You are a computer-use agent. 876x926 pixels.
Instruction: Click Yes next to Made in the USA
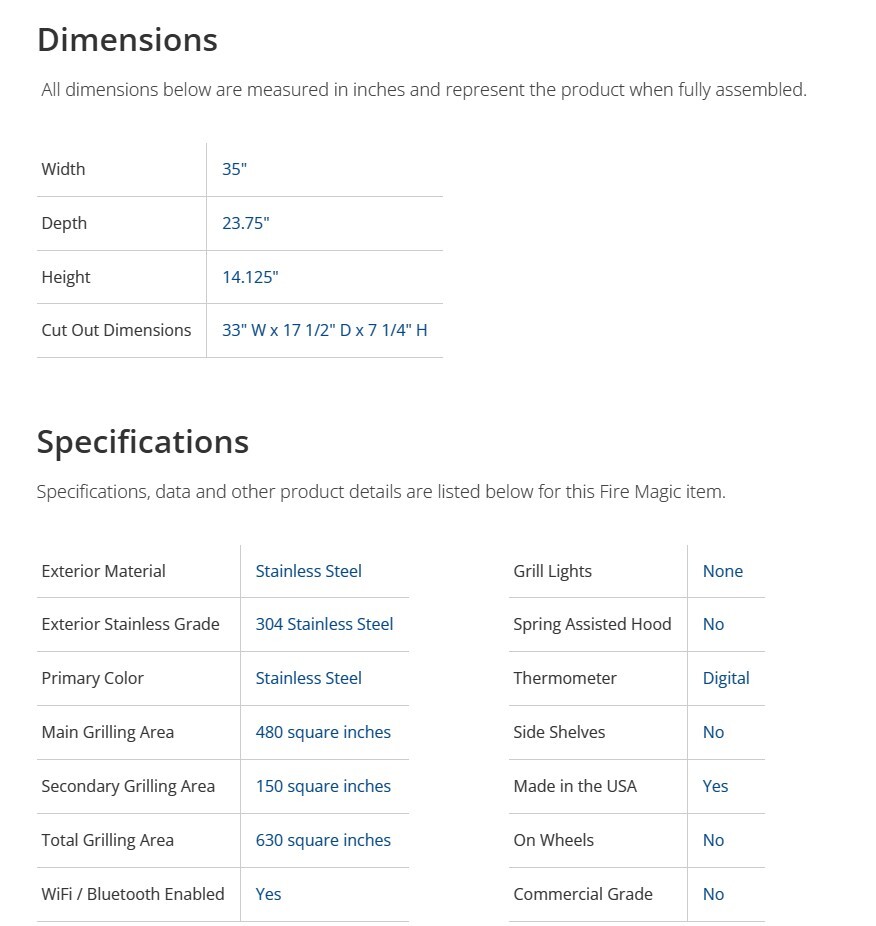[x=715, y=786]
